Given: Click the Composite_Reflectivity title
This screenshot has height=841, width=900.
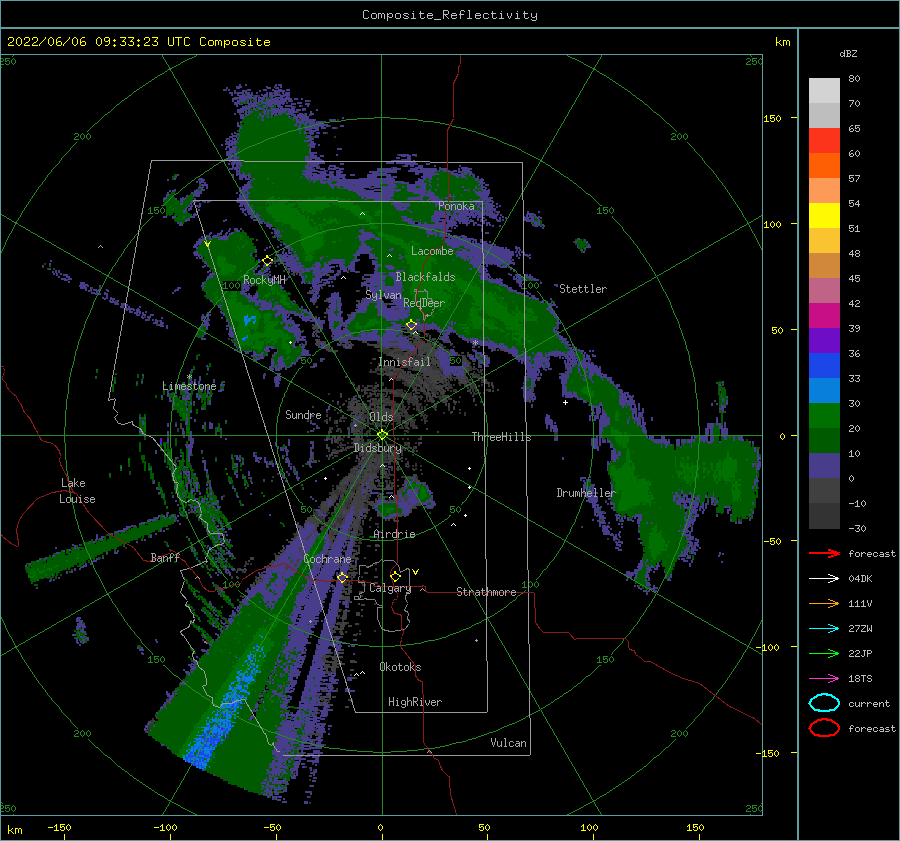Looking at the screenshot, I should (449, 15).
